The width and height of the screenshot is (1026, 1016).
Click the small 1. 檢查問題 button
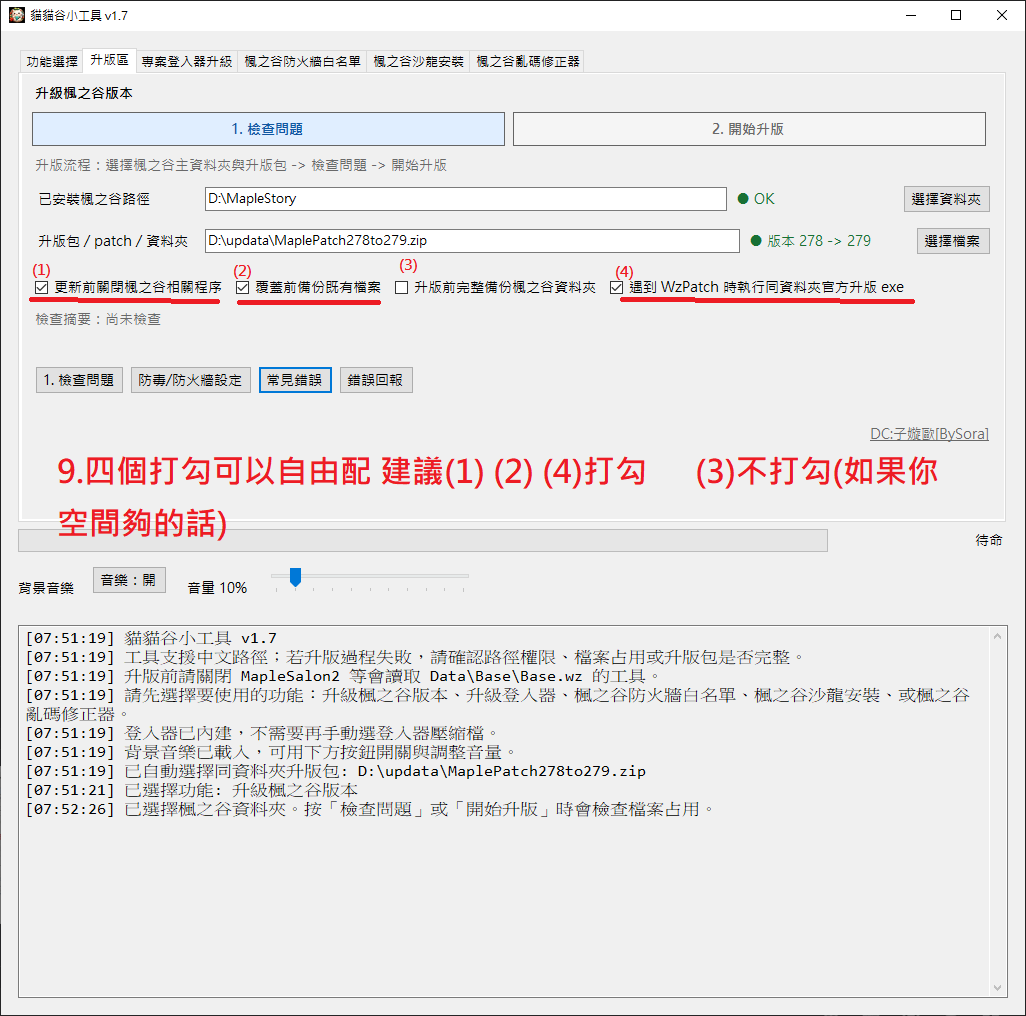point(79,380)
